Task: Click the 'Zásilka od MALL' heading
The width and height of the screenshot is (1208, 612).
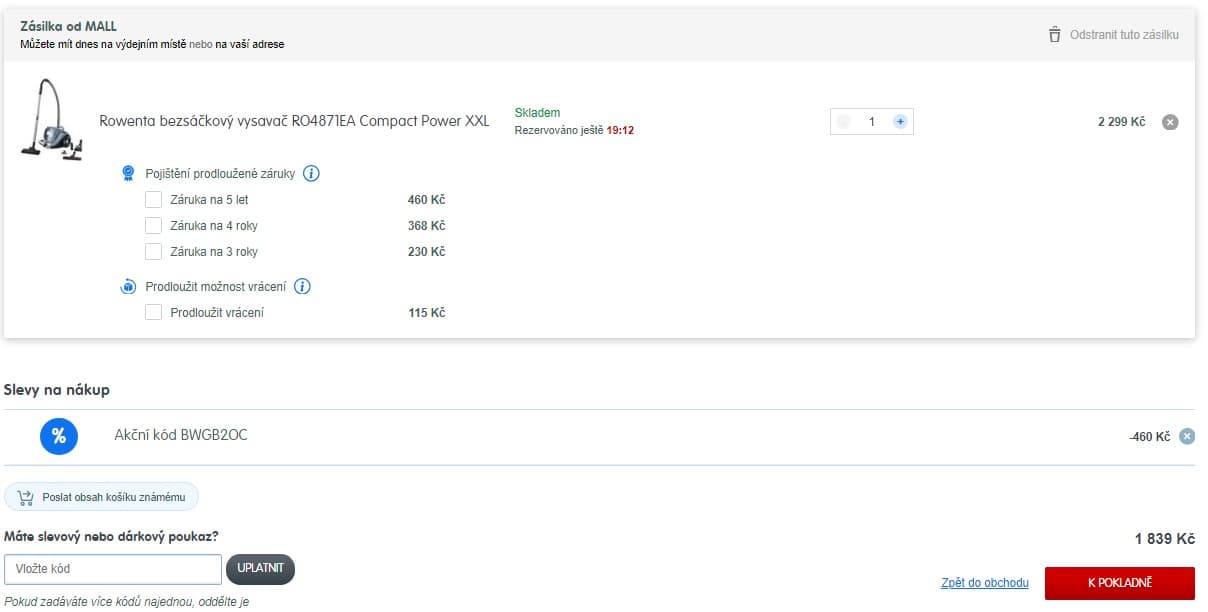Action: click(x=68, y=26)
